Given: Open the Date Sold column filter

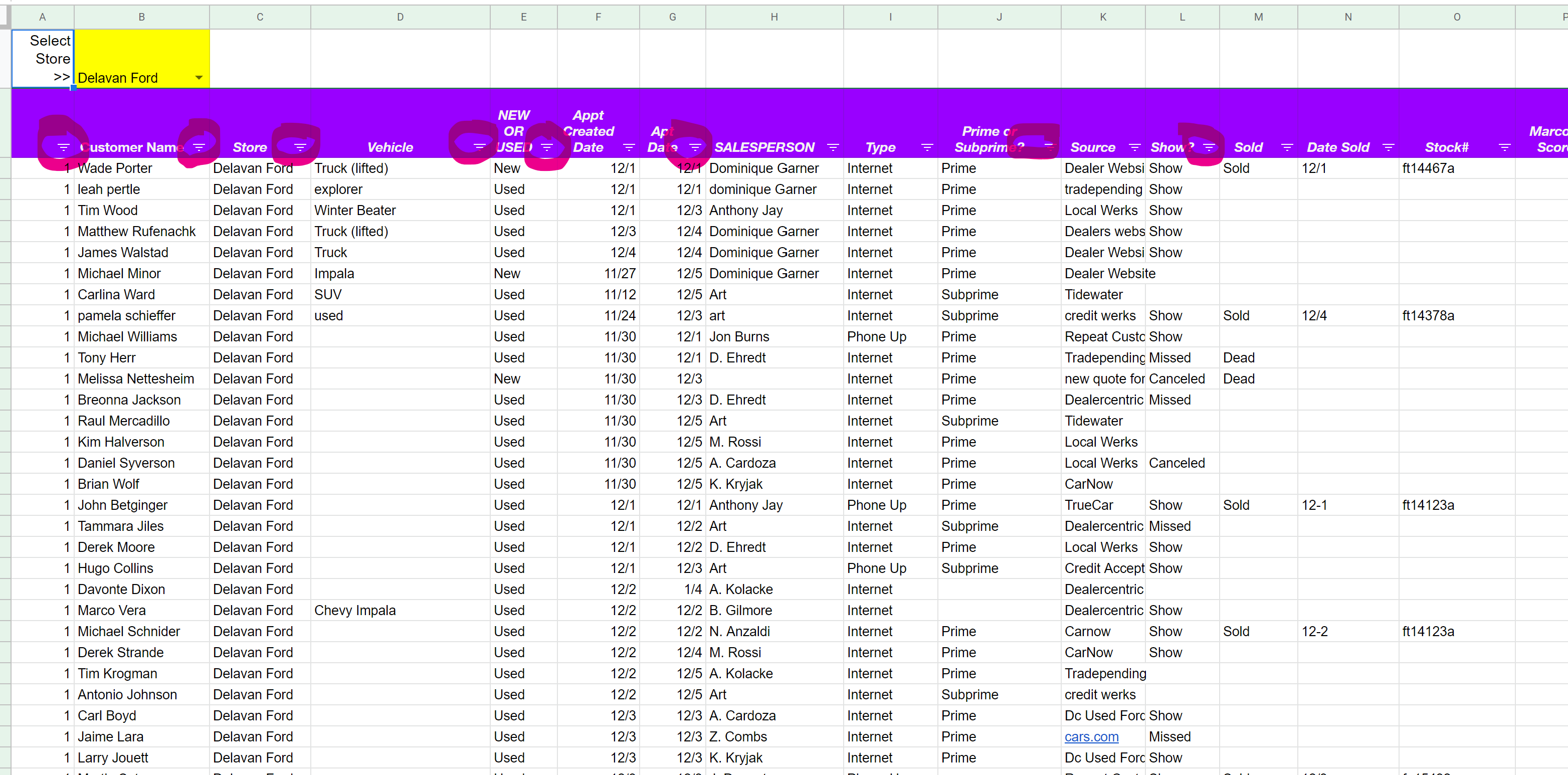Looking at the screenshot, I should (x=1388, y=147).
